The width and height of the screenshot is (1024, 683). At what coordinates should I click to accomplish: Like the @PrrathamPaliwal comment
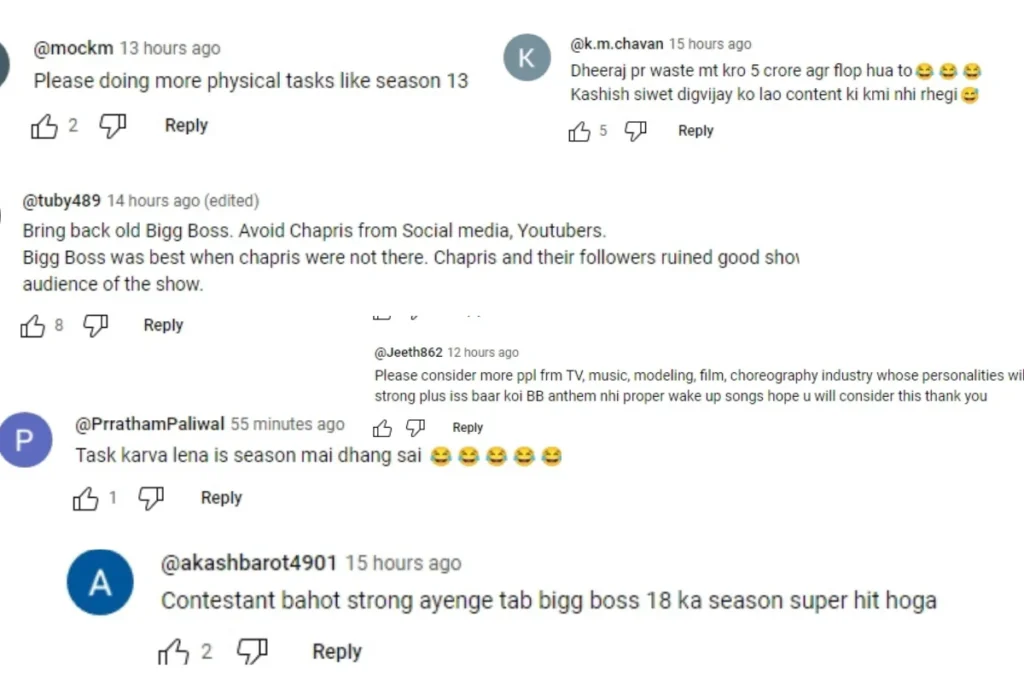point(86,499)
